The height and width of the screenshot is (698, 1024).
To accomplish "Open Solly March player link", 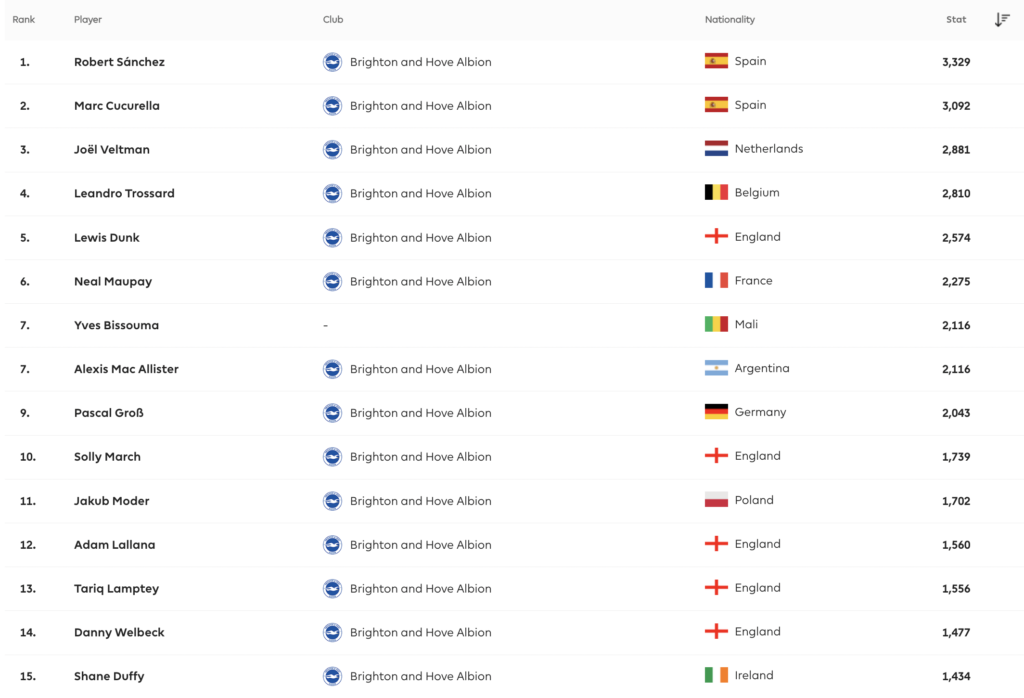I will click(107, 457).
